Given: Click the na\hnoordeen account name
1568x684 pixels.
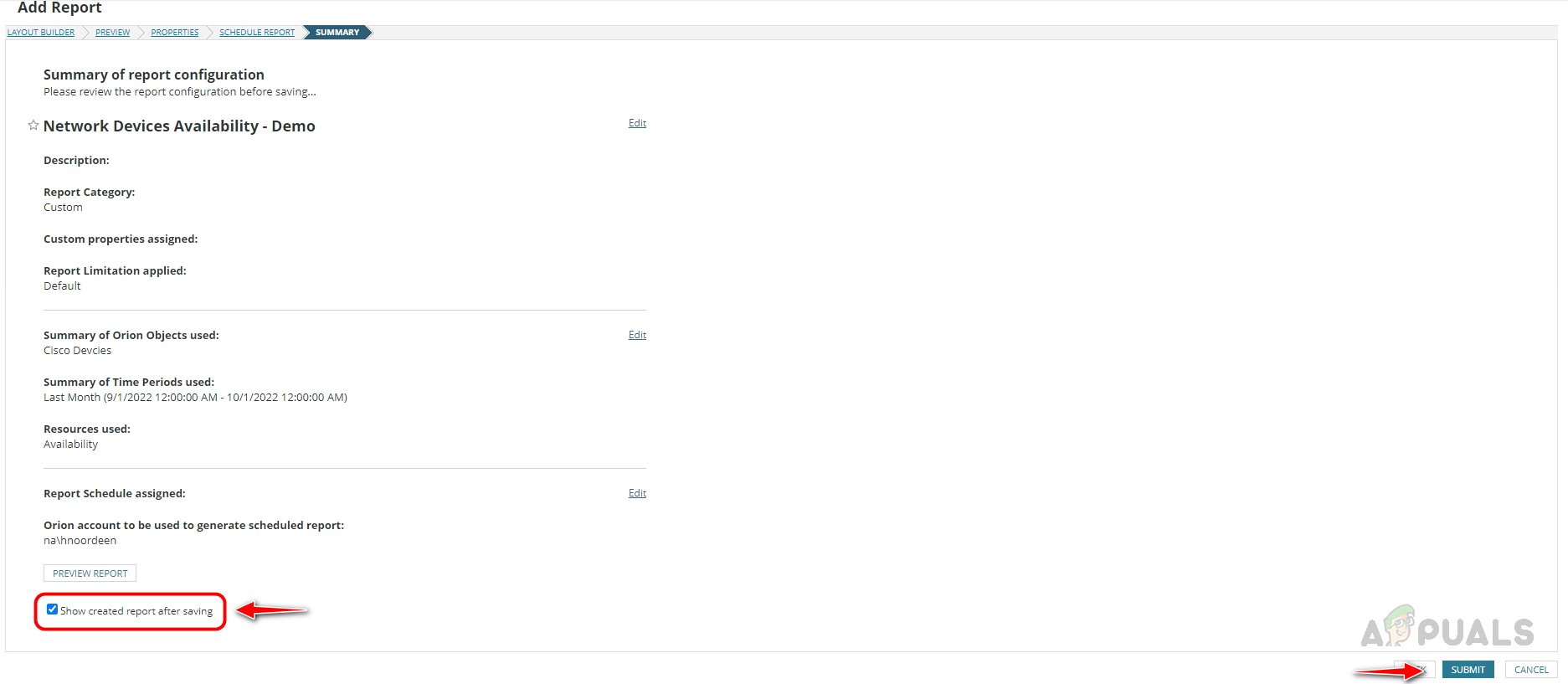Looking at the screenshot, I should pyautogui.click(x=80, y=541).
